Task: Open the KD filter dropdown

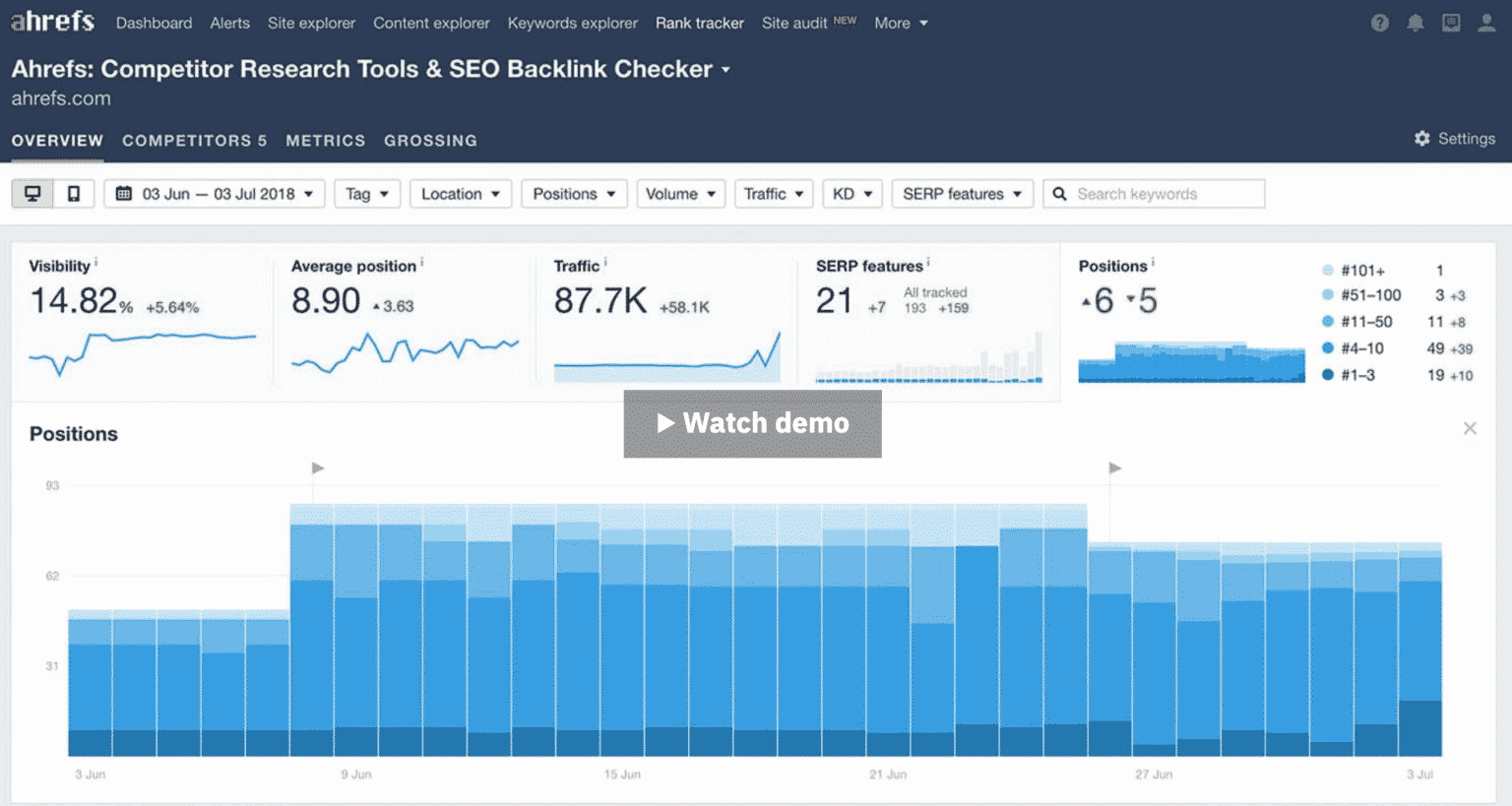Action: tap(850, 193)
